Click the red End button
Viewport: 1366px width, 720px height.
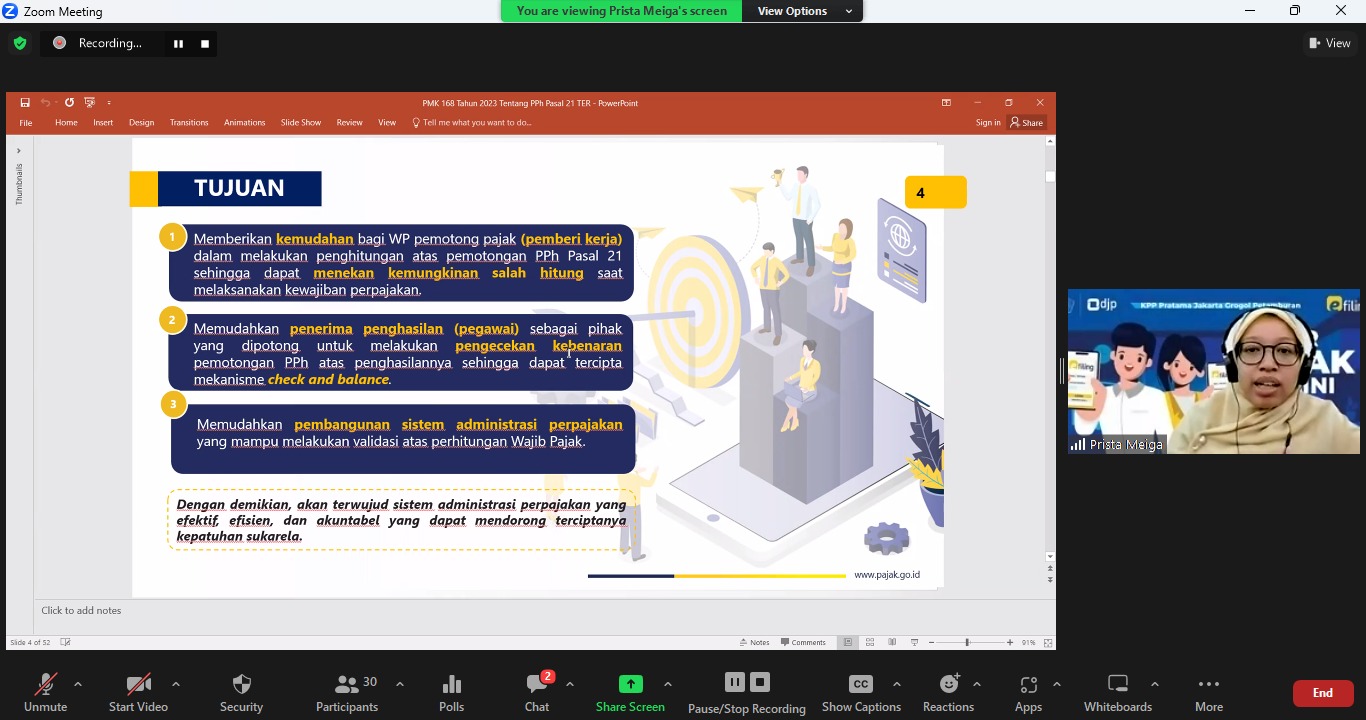coord(1322,693)
